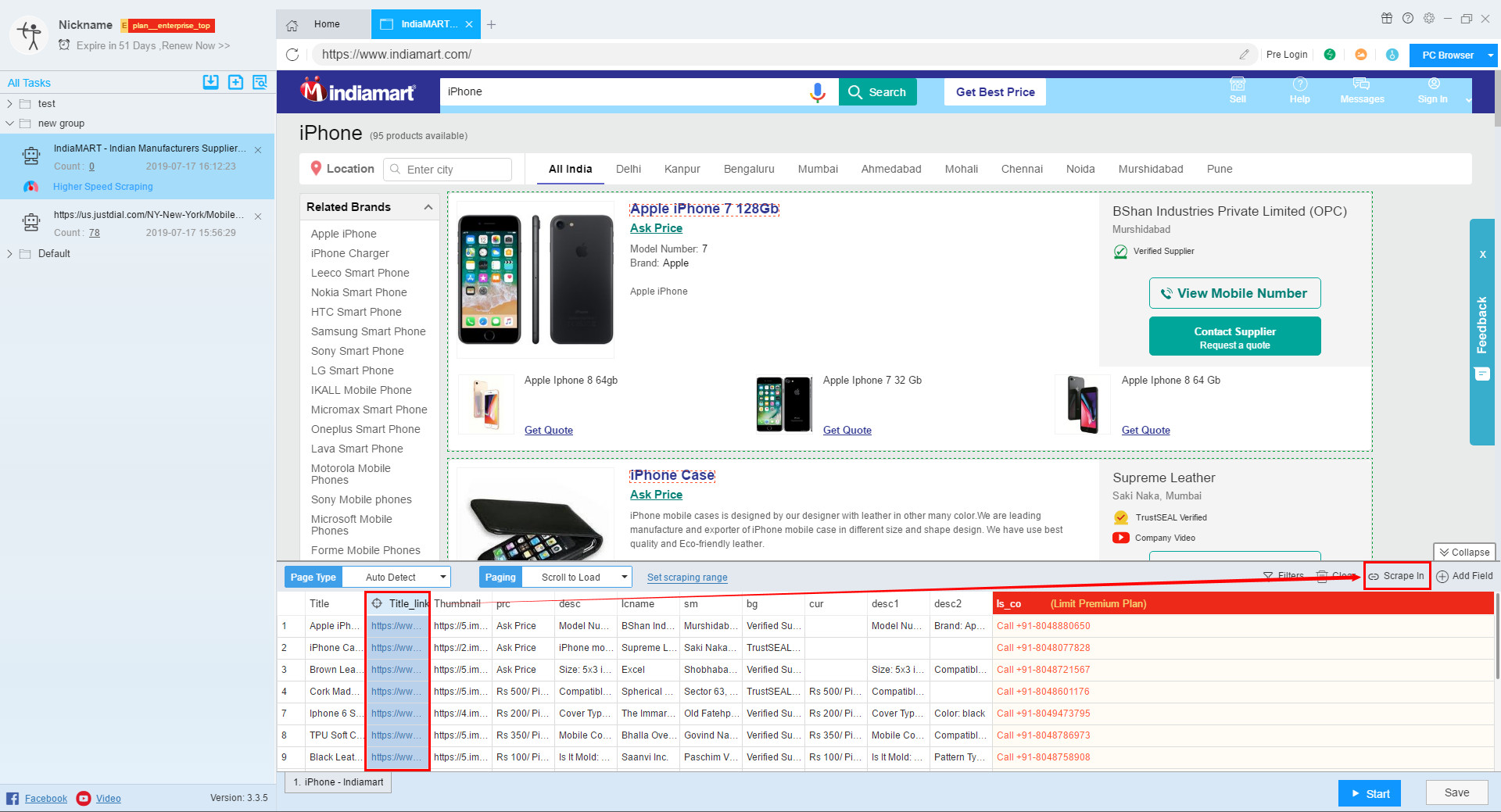Reload the page with refresh icon
Screen dimensions: 1501x812
292,55
